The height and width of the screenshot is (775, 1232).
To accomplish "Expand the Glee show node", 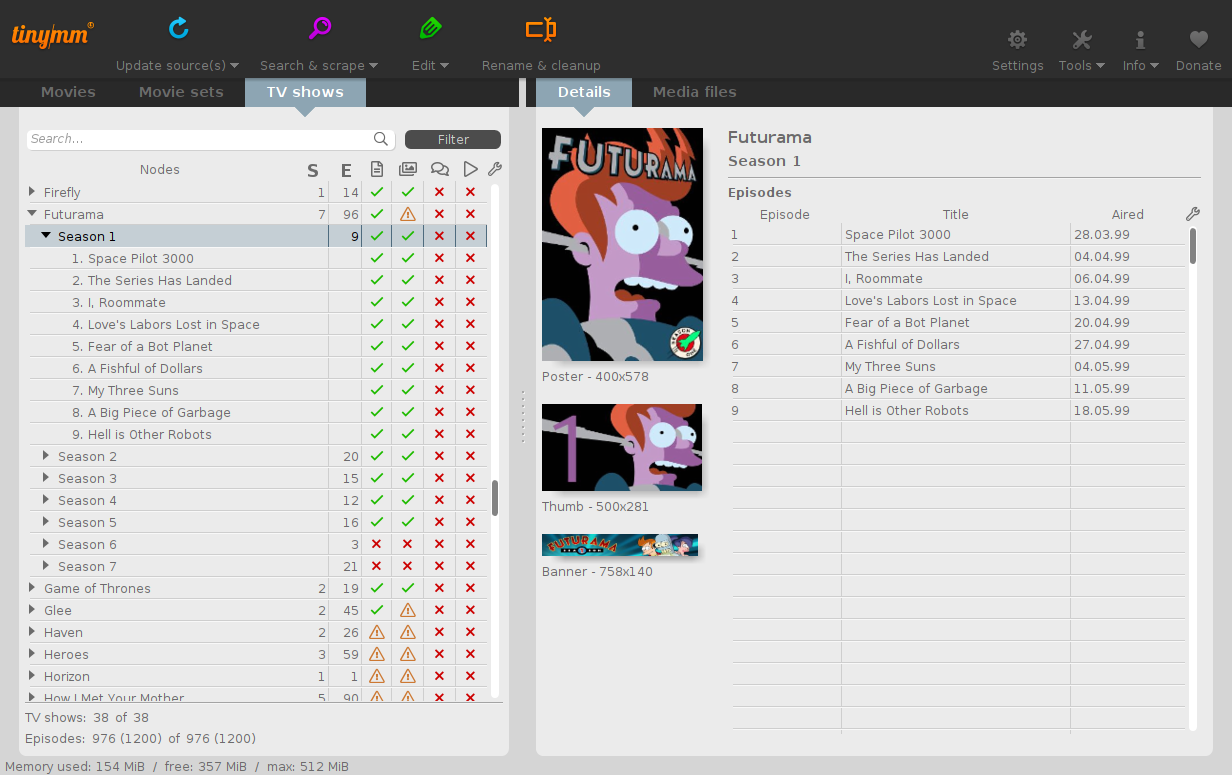I will 32,610.
